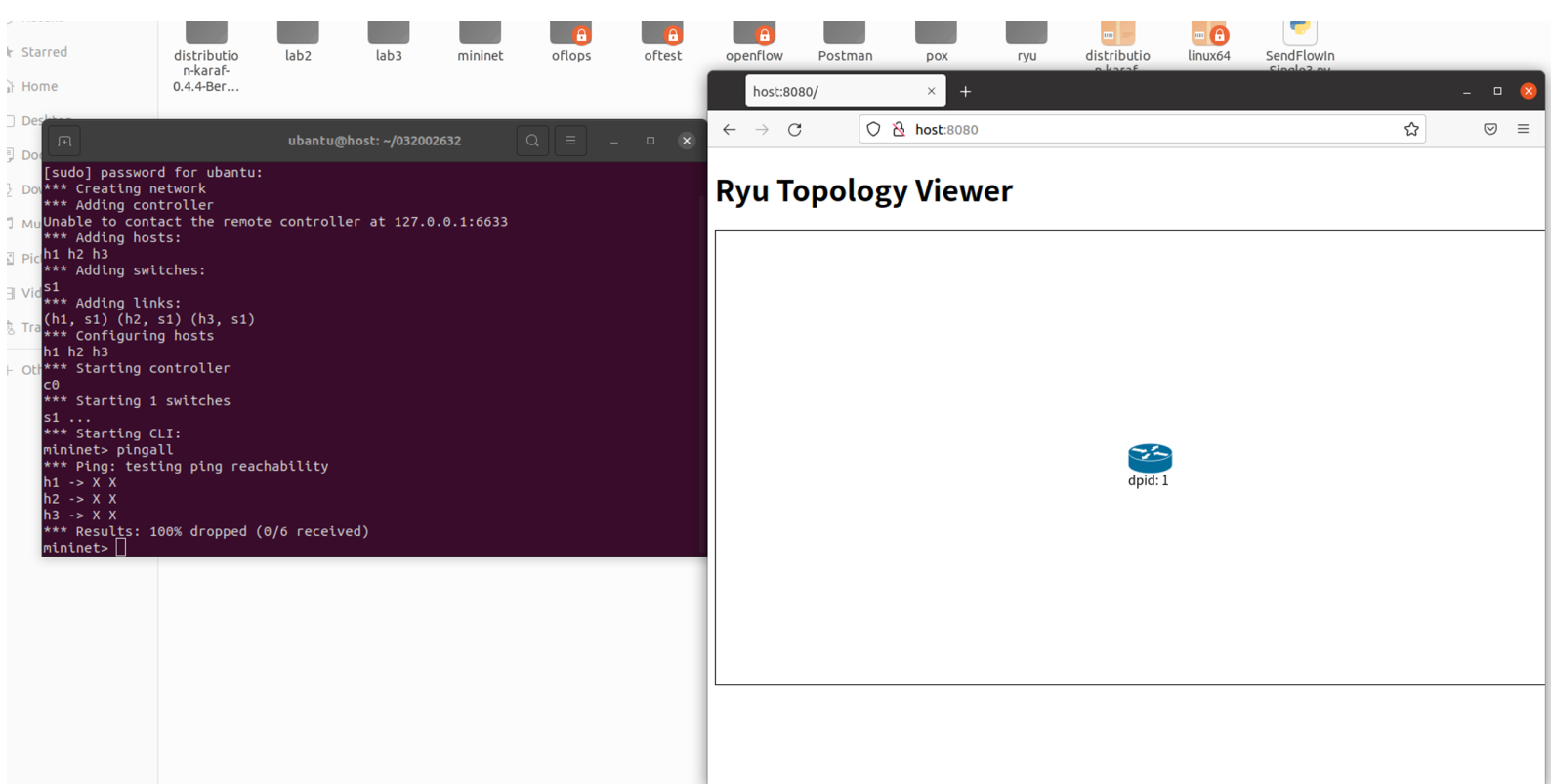Screen dimensions: 1551x784
Task: Click the pingall results line in terminal
Action: (206, 531)
